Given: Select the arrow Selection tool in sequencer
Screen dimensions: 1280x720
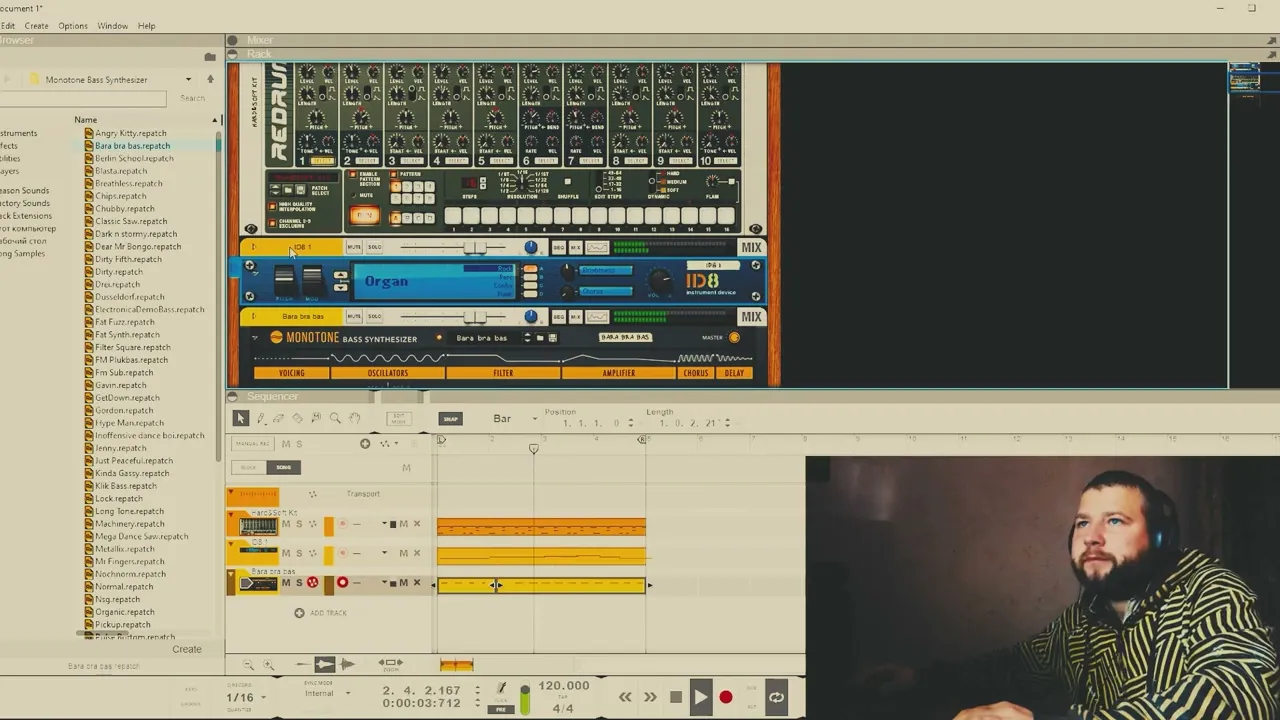Looking at the screenshot, I should [x=240, y=418].
